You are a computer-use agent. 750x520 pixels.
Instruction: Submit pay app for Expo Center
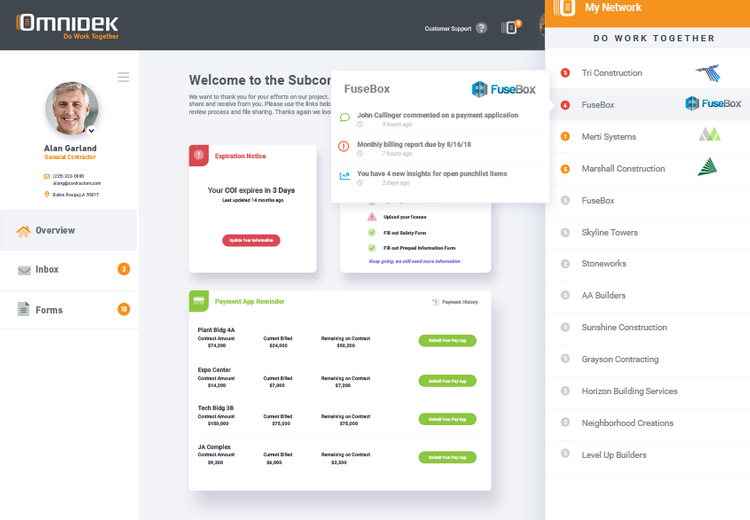click(447, 381)
